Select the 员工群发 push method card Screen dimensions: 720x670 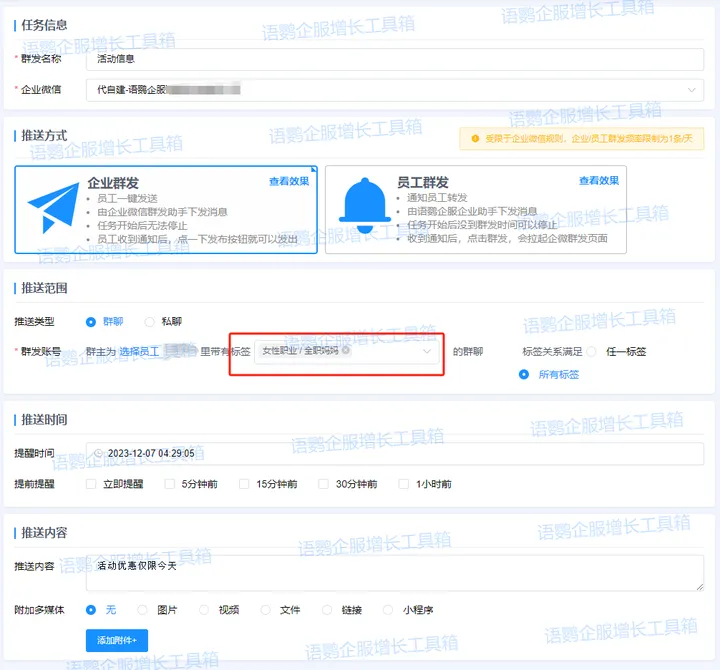click(x=475, y=210)
